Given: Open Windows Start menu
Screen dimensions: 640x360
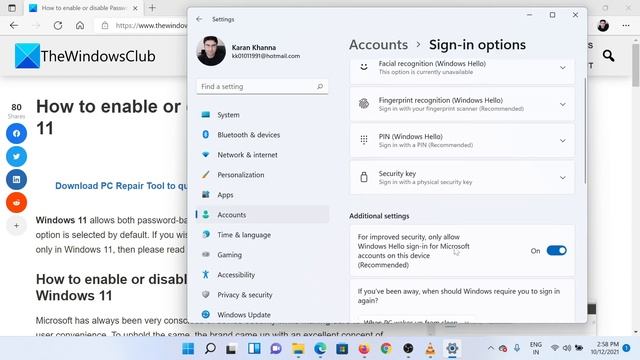Looking at the screenshot, I should click(x=188, y=349).
